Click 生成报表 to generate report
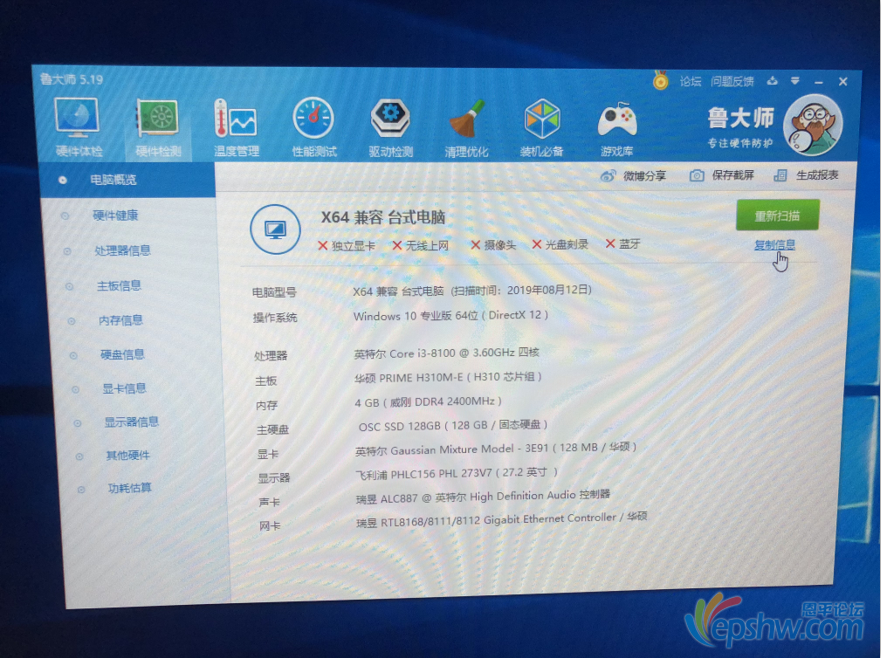This screenshot has height=658, width=881. point(806,175)
